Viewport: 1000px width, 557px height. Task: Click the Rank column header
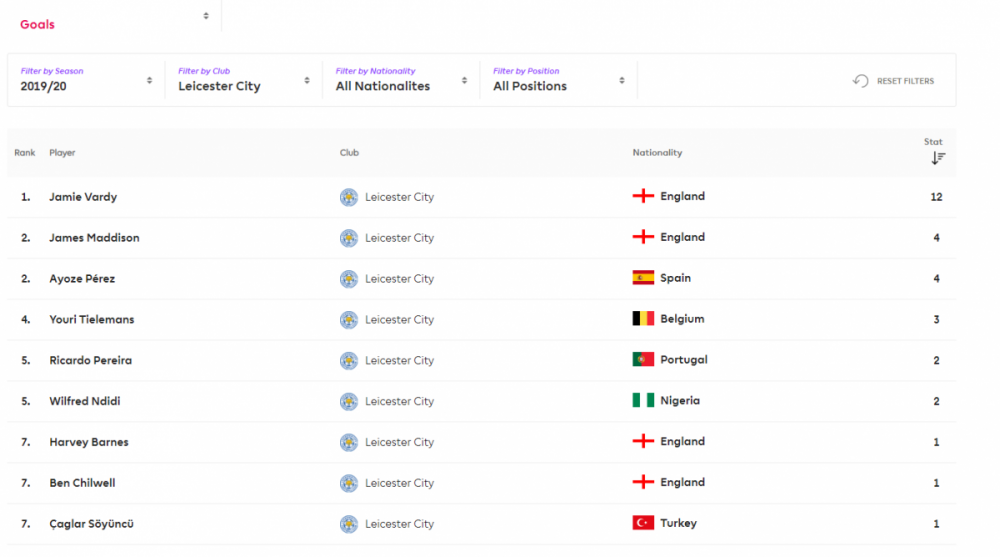(x=25, y=152)
